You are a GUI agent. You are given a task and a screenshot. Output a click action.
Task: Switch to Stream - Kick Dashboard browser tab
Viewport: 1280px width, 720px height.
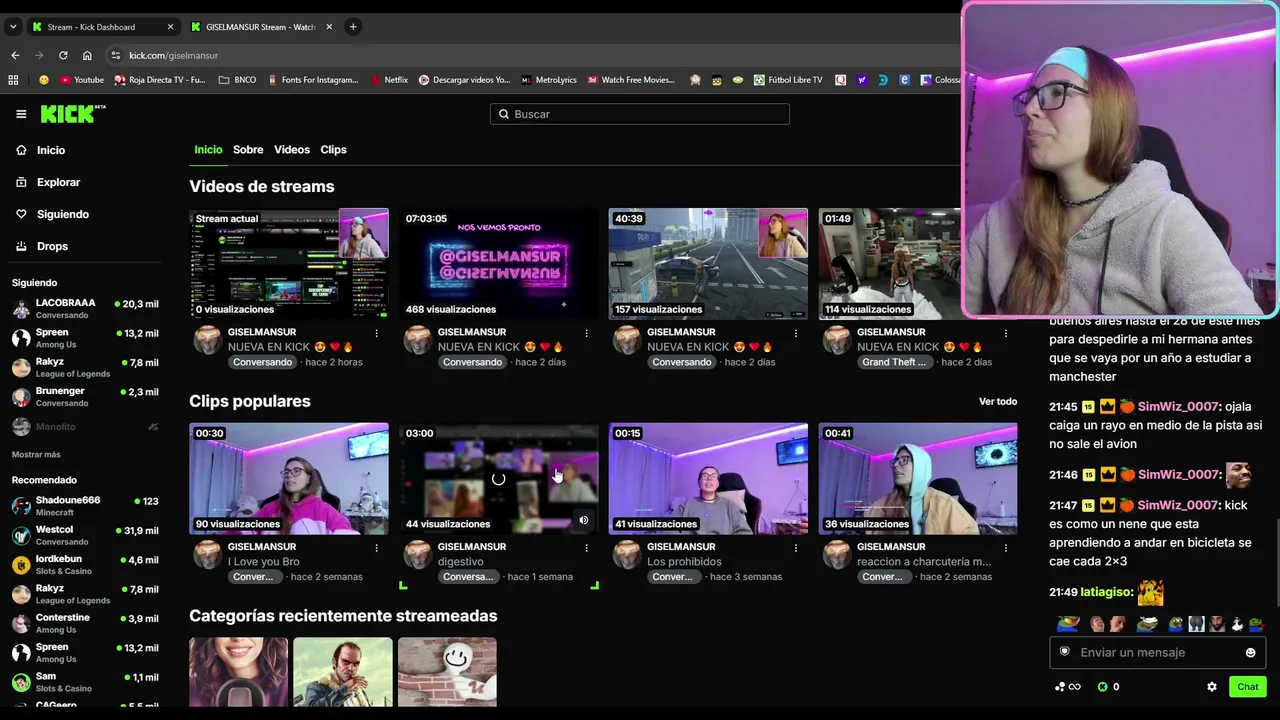click(91, 27)
